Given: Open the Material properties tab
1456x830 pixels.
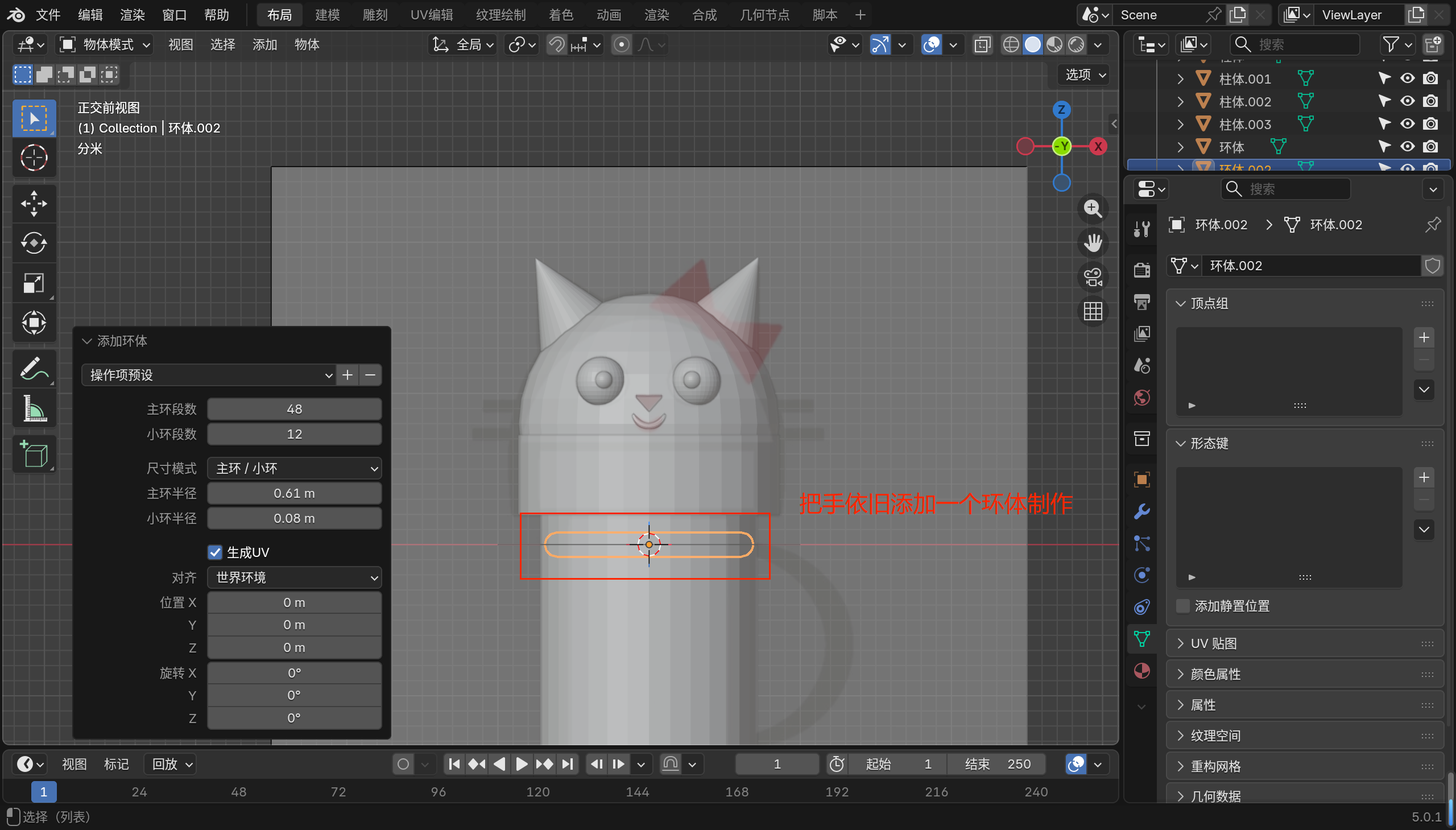Looking at the screenshot, I should [x=1142, y=671].
